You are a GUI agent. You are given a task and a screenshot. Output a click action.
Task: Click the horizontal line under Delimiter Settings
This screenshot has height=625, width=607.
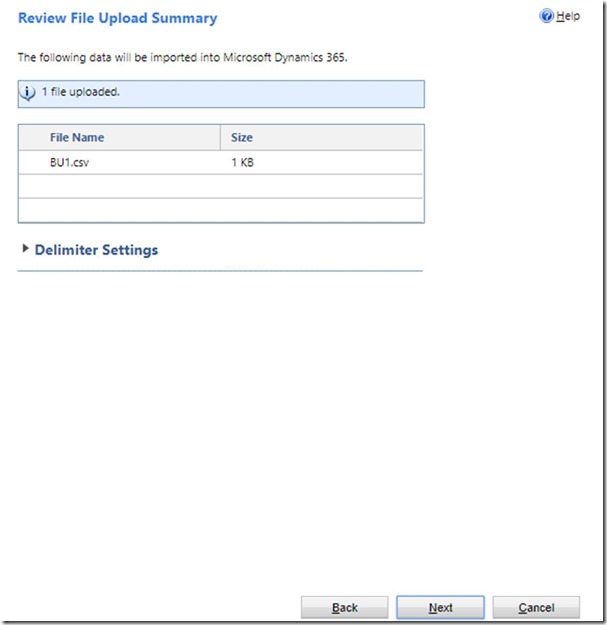point(220,271)
